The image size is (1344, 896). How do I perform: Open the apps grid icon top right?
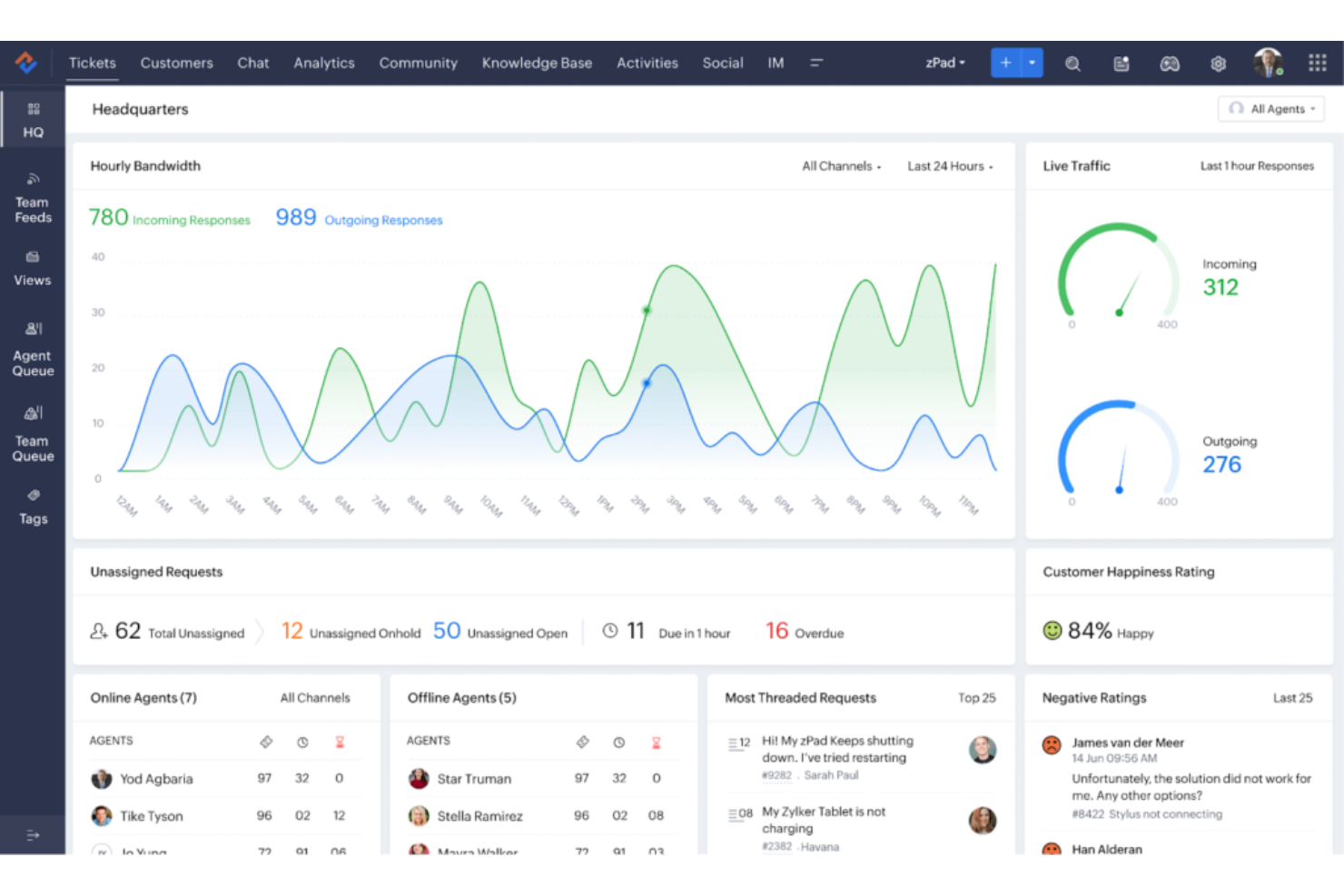coord(1317,63)
